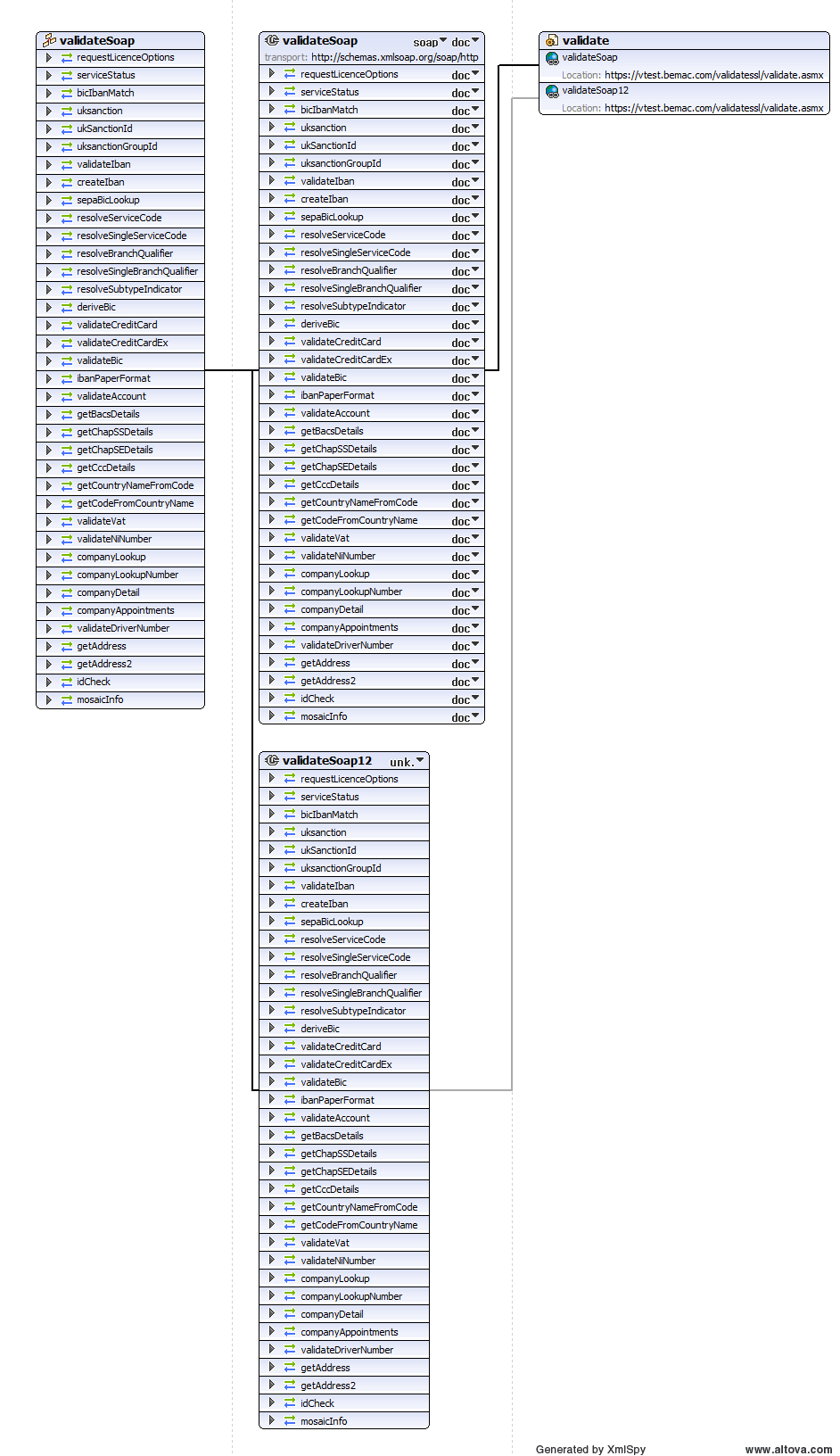Click the validateSoap port location URL

[714, 75]
